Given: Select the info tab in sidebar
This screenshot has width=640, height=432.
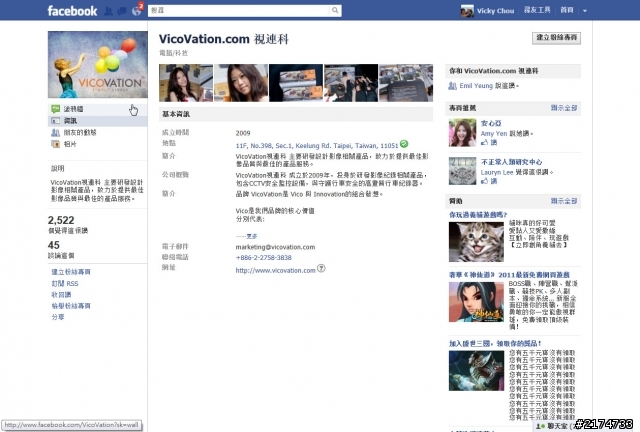Looking at the screenshot, I should click(x=98, y=121).
